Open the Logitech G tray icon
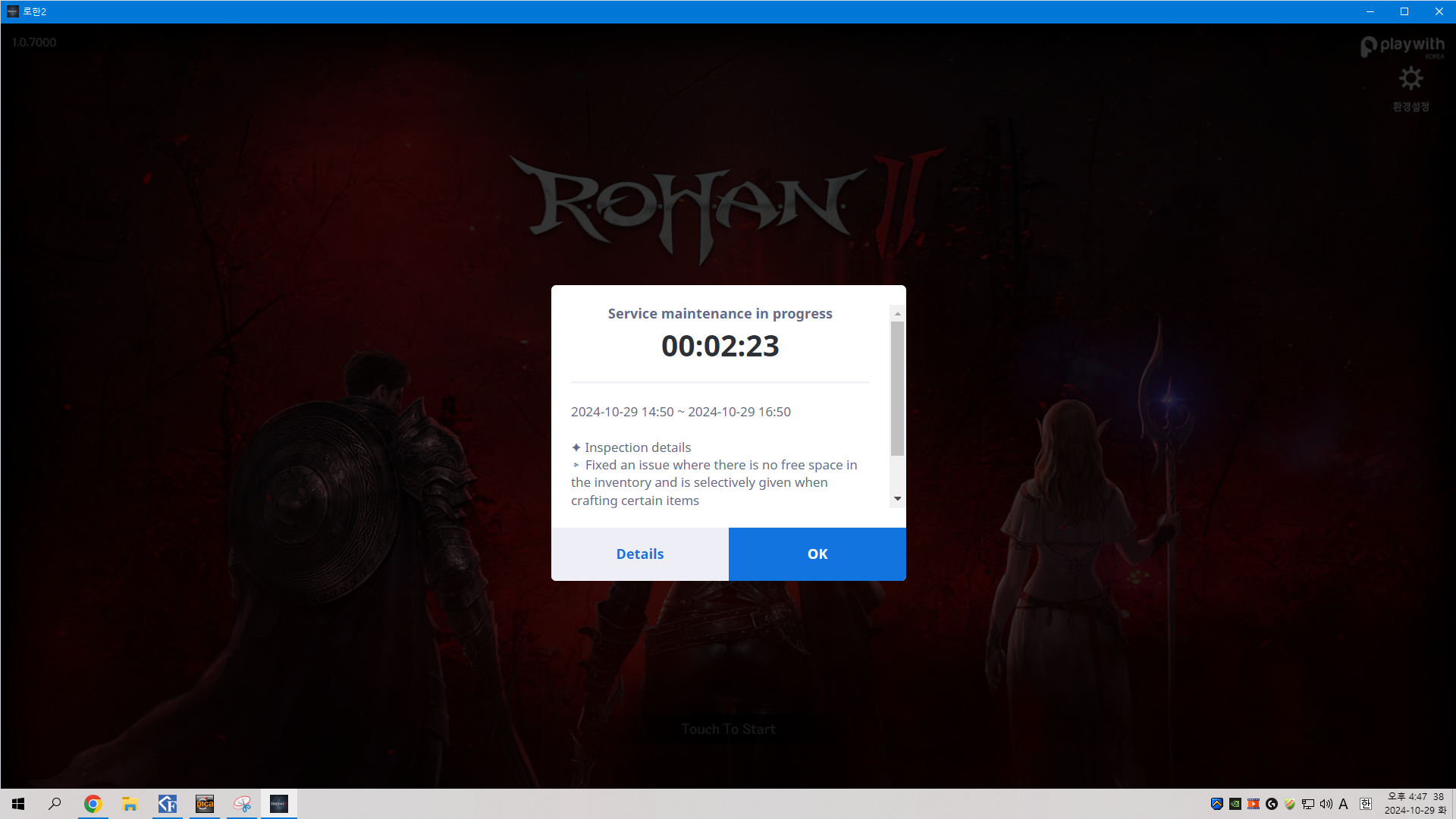Screen dimensions: 1456x819 (1272, 804)
